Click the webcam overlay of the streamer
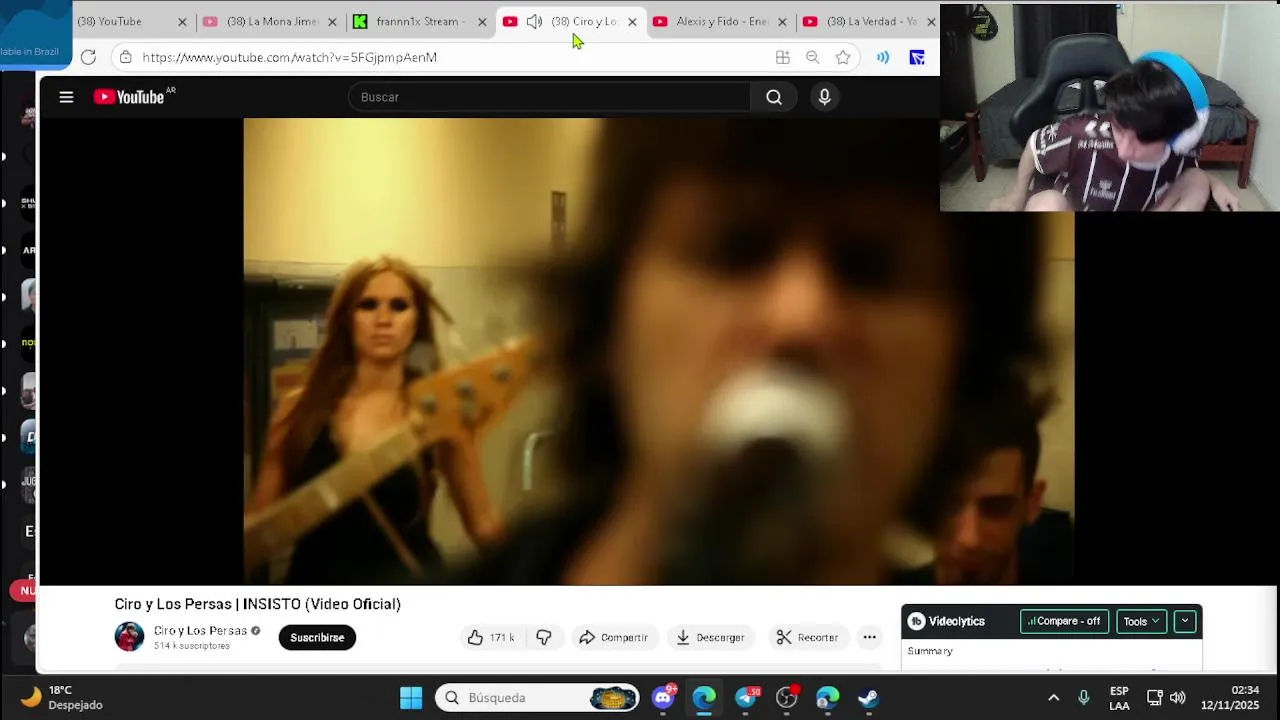Screen dimensions: 1280x720 point(1109,108)
